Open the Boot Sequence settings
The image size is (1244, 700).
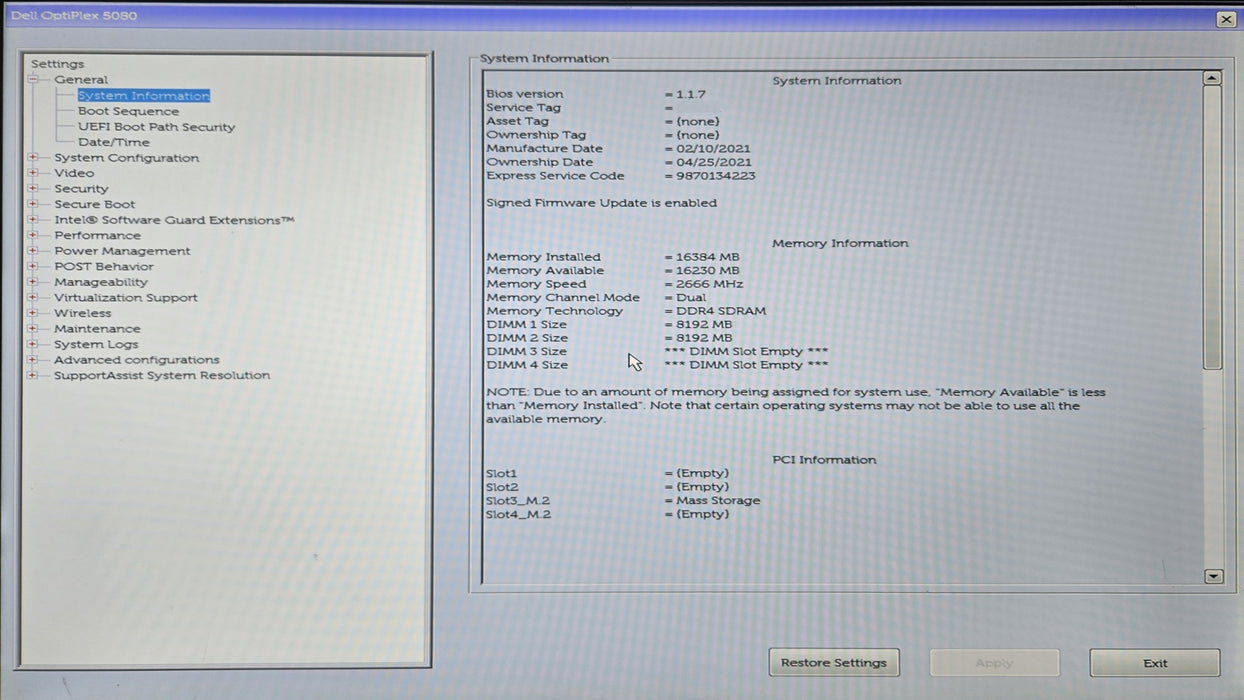click(x=129, y=111)
